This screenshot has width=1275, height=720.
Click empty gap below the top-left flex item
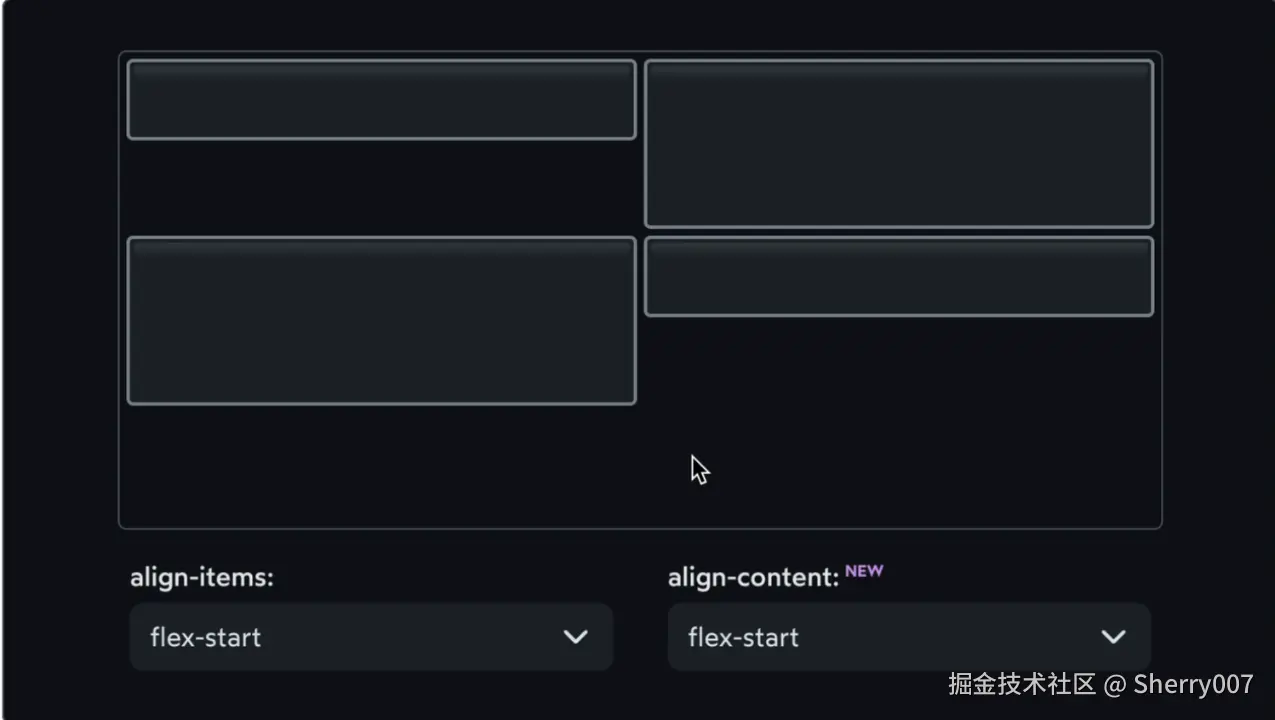click(x=381, y=188)
